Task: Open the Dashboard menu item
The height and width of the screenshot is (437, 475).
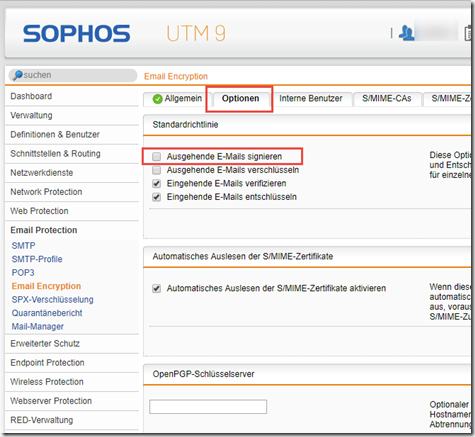Action: coord(72,96)
